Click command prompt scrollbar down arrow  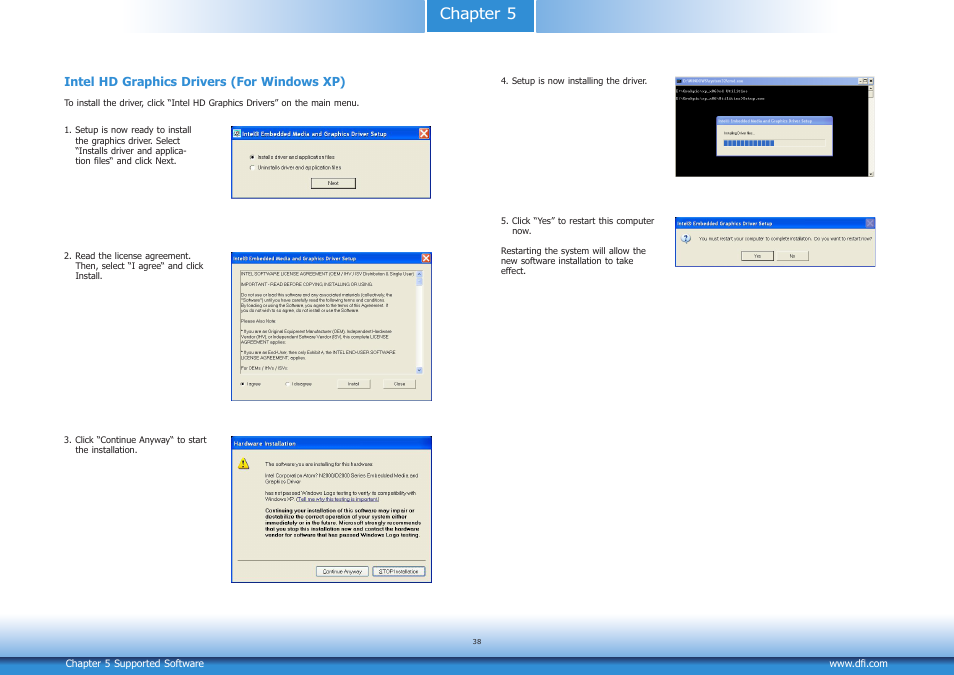tap(871, 174)
